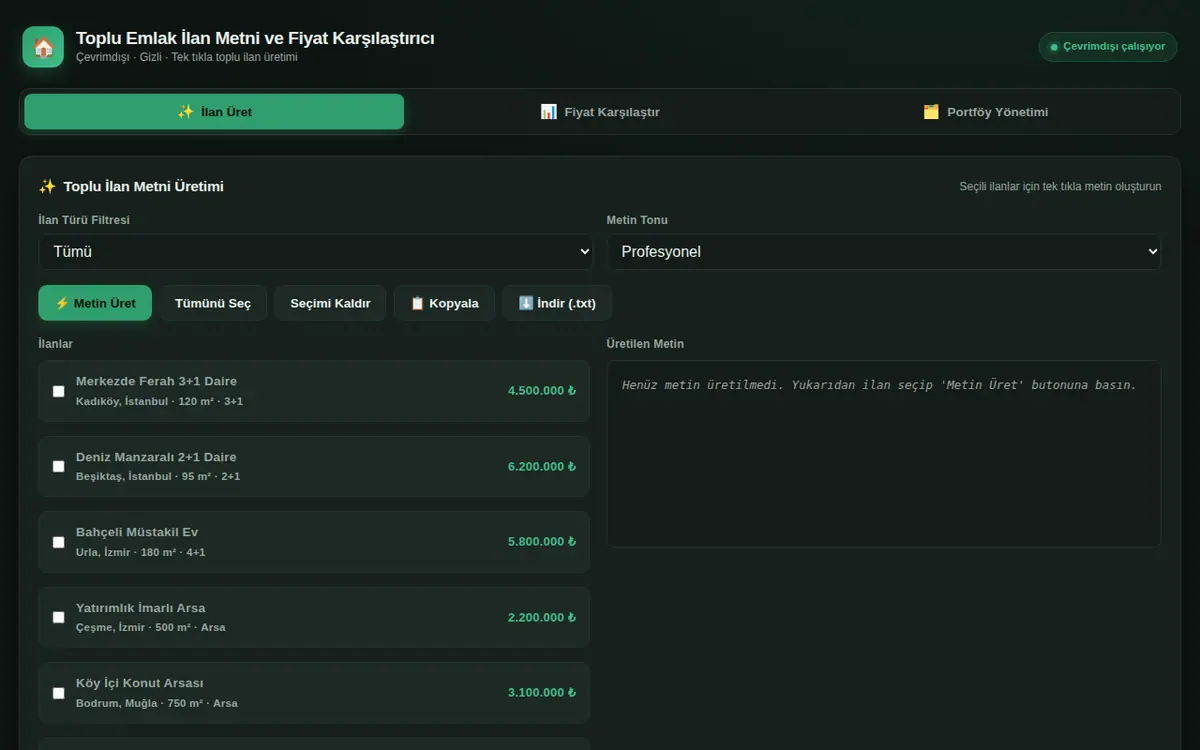Toggle the Köy İçi Konut Arsası checkbox
Viewport: 1200px width, 750px height.
pyautogui.click(x=59, y=693)
